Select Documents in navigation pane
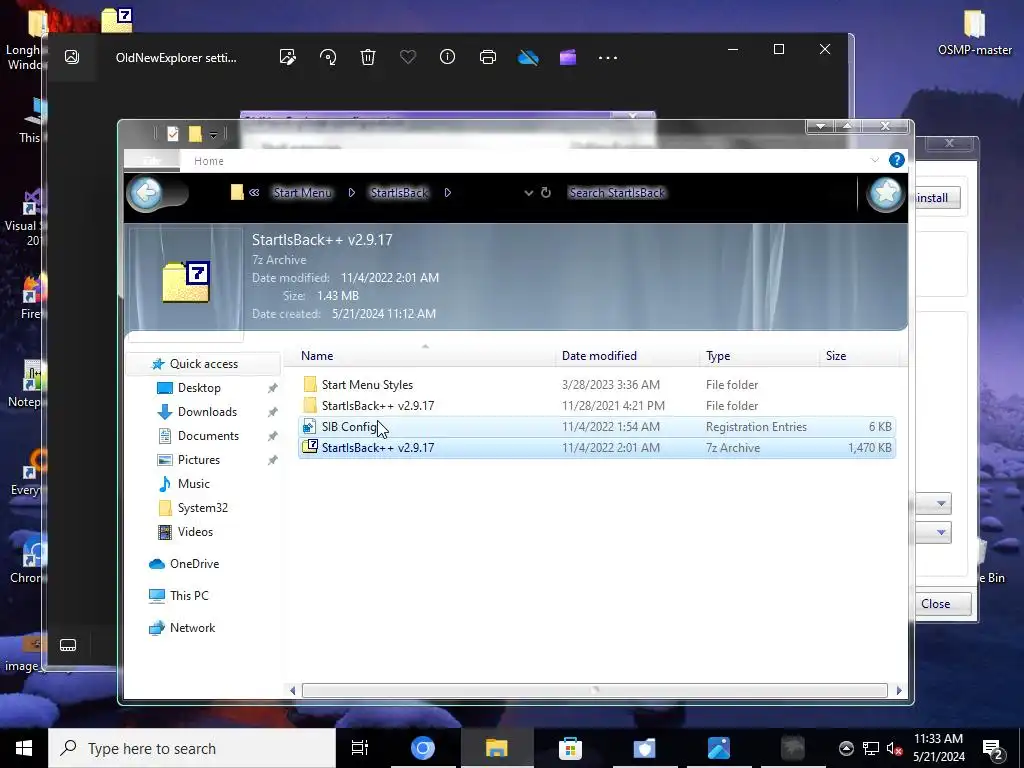The image size is (1024, 768). (208, 436)
